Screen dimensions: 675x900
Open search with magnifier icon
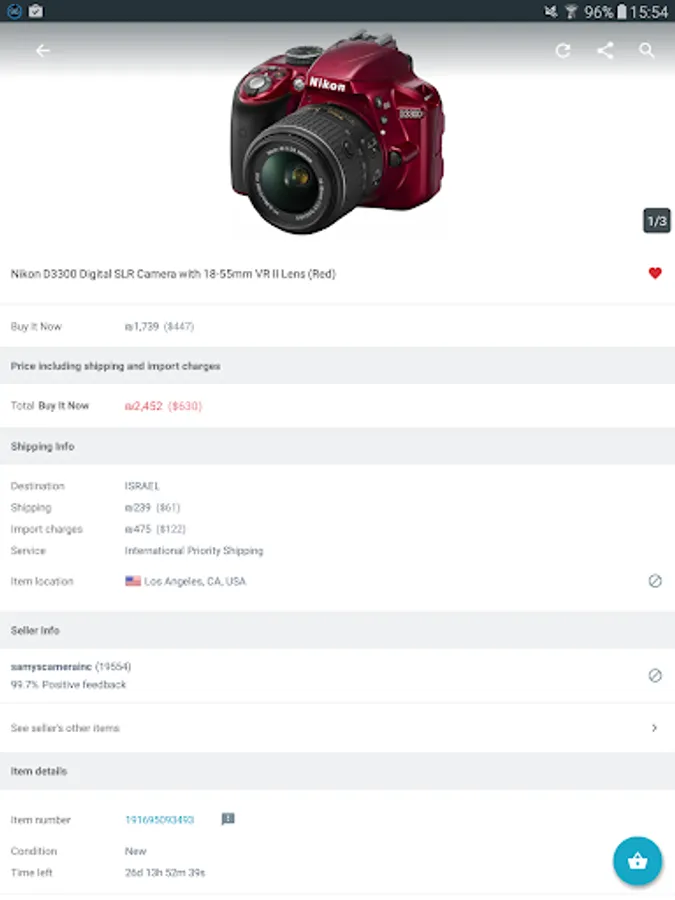click(x=647, y=51)
